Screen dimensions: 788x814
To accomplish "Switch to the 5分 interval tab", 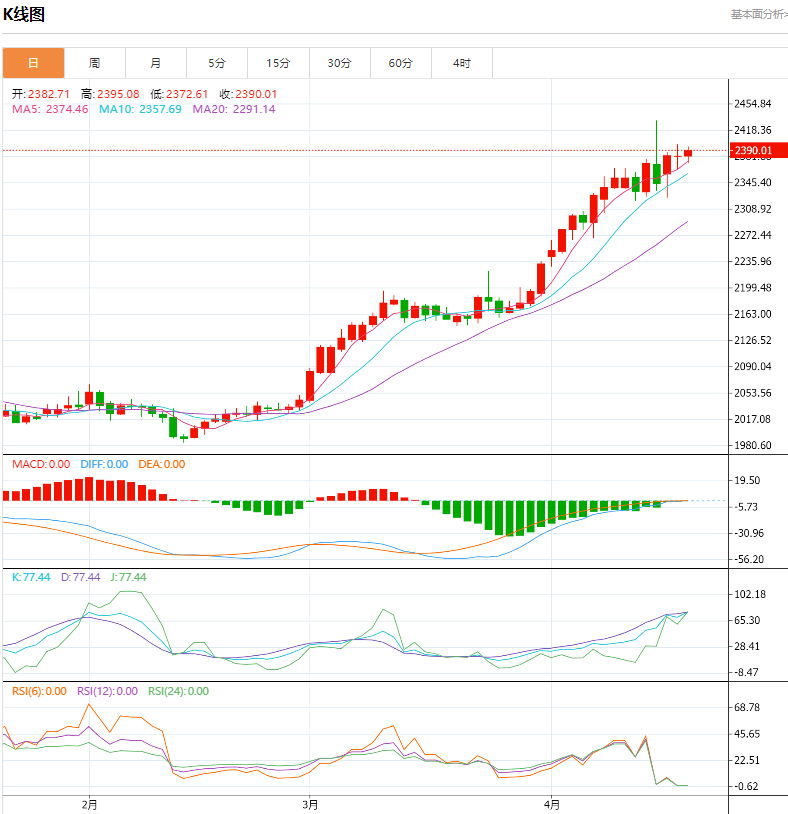I will coord(217,63).
